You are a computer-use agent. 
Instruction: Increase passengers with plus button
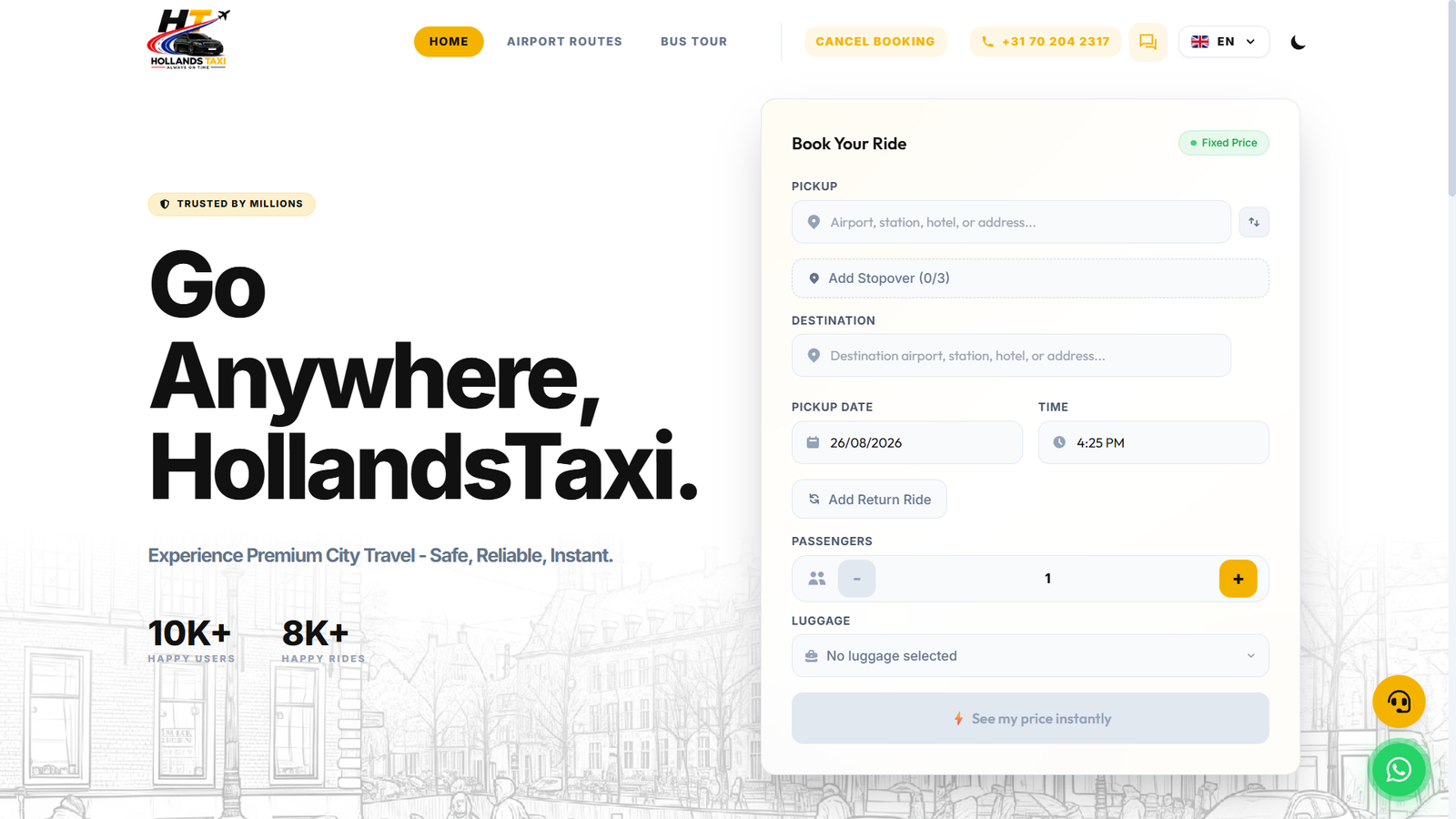pyautogui.click(x=1238, y=579)
